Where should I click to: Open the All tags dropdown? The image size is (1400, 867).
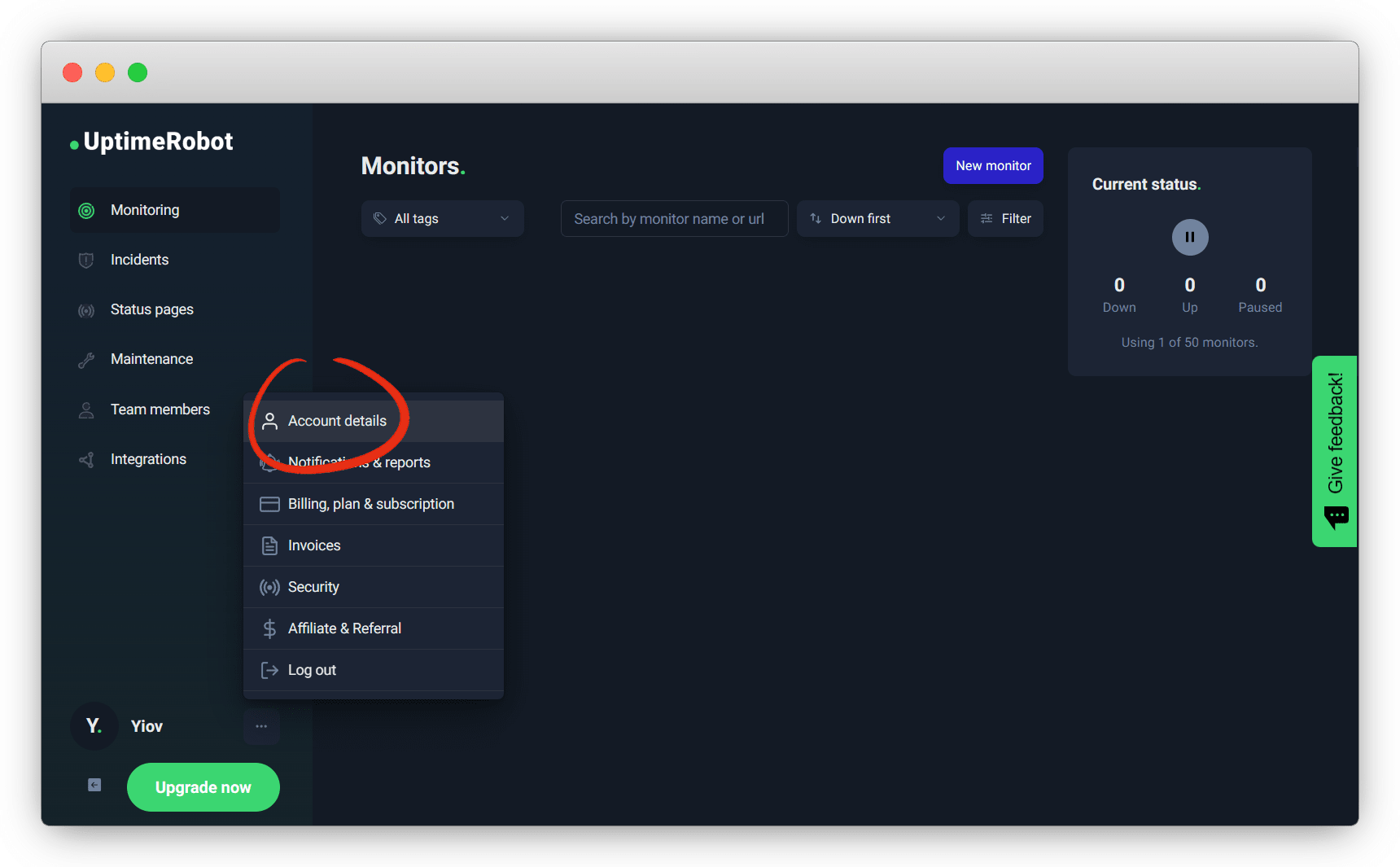[442, 219]
